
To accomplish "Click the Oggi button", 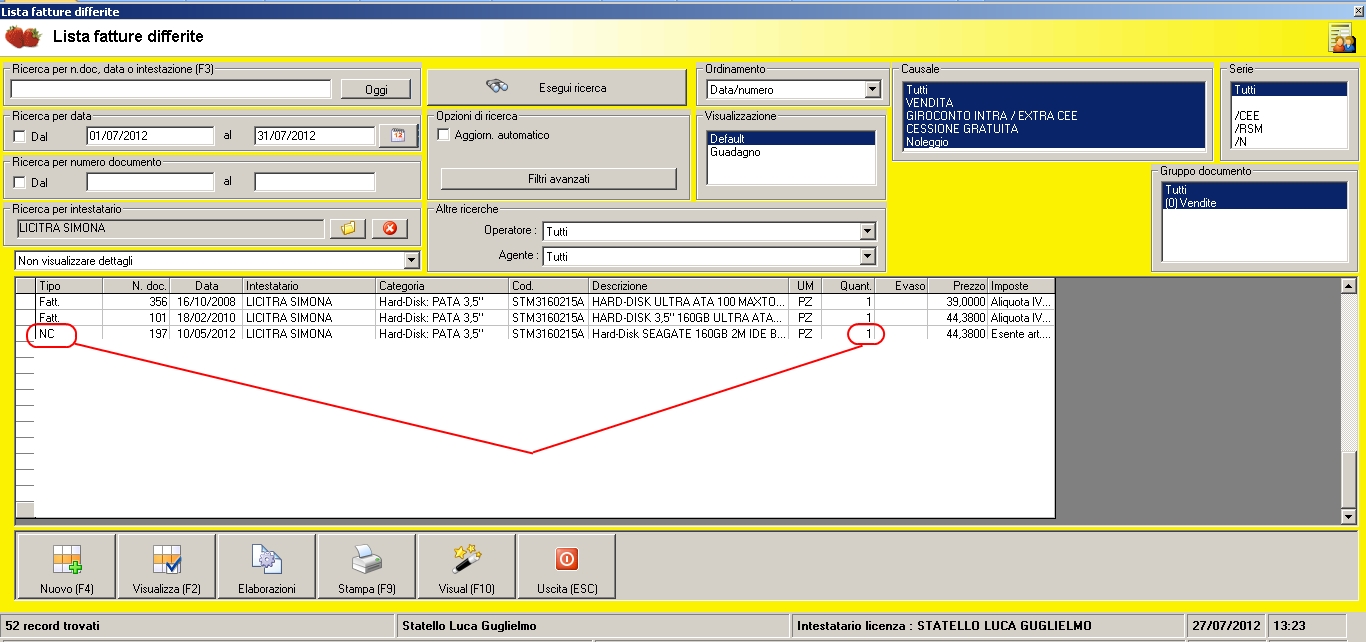I will click(x=376, y=89).
